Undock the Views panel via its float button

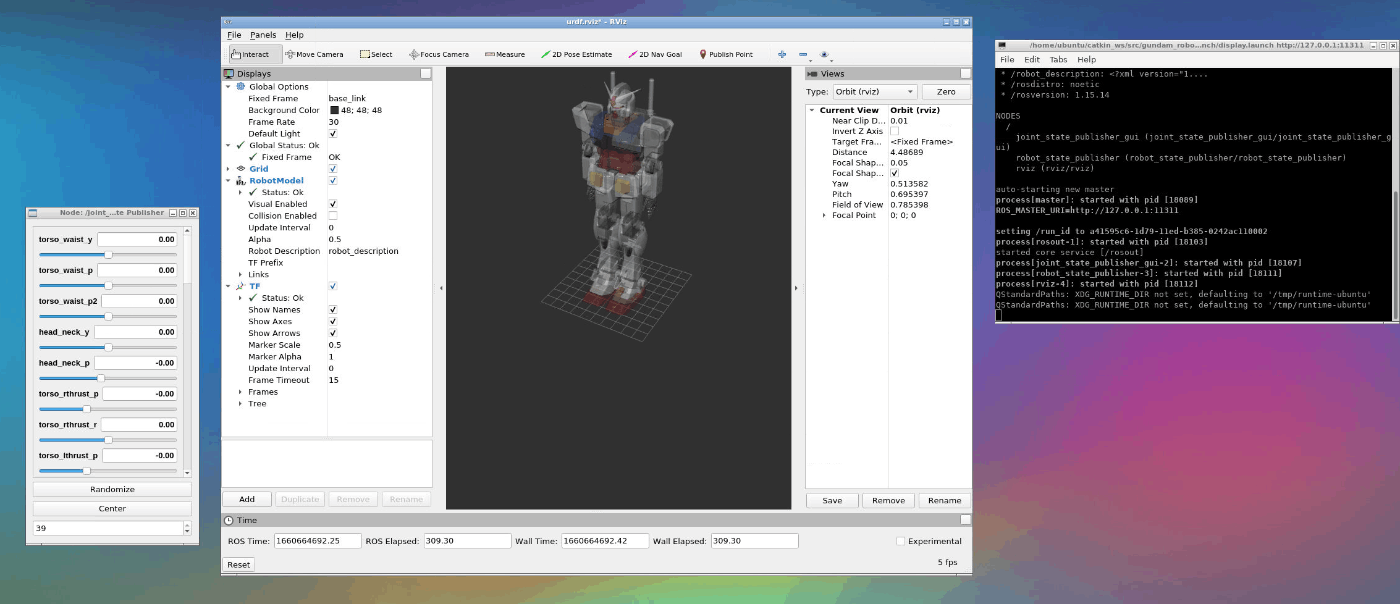965,73
